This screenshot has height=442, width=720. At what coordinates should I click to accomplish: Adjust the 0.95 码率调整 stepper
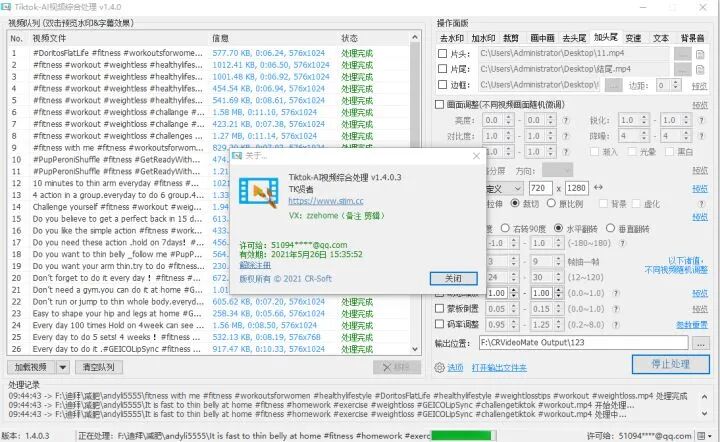point(515,325)
